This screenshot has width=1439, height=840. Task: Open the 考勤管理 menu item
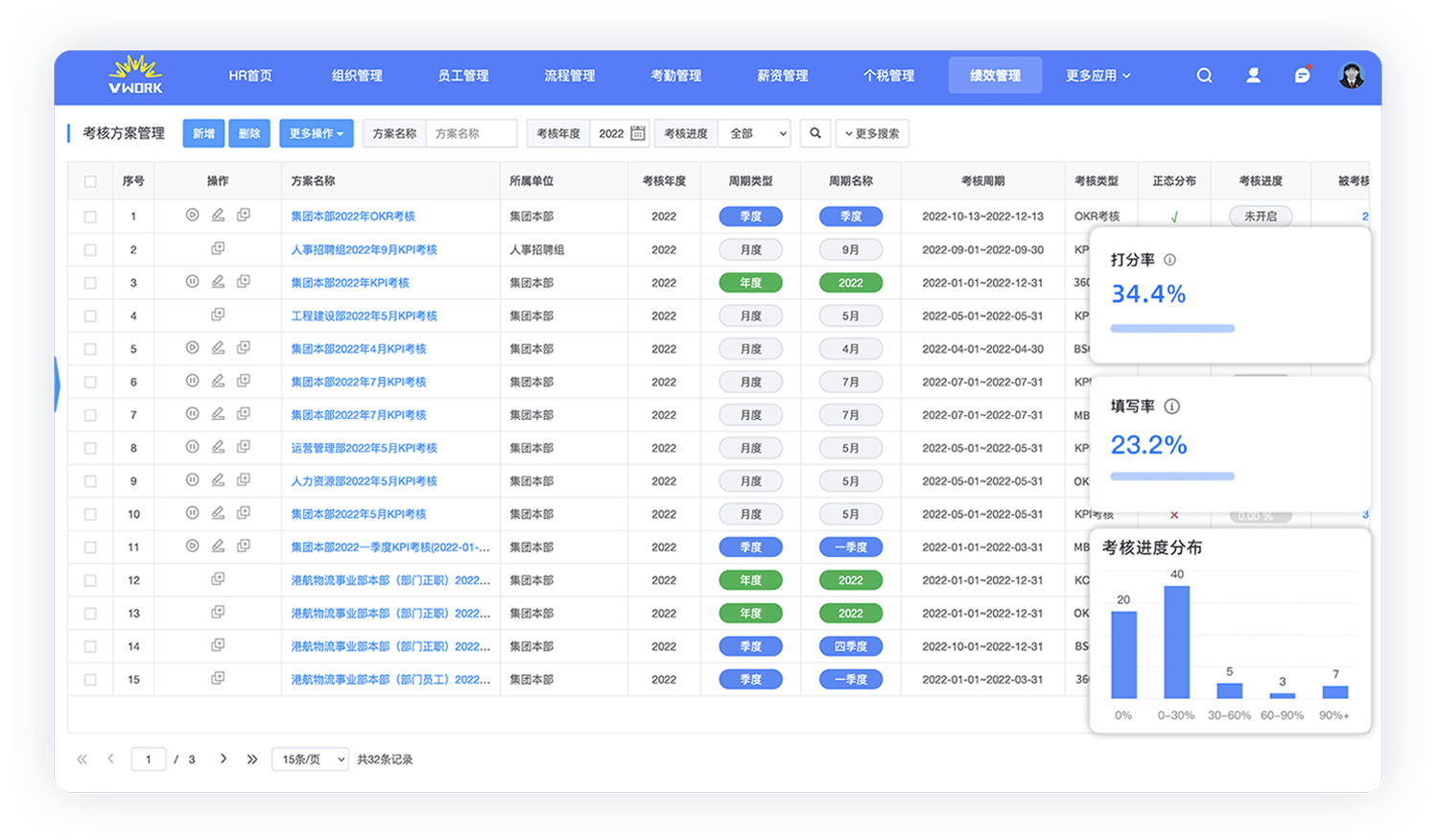[x=675, y=76]
